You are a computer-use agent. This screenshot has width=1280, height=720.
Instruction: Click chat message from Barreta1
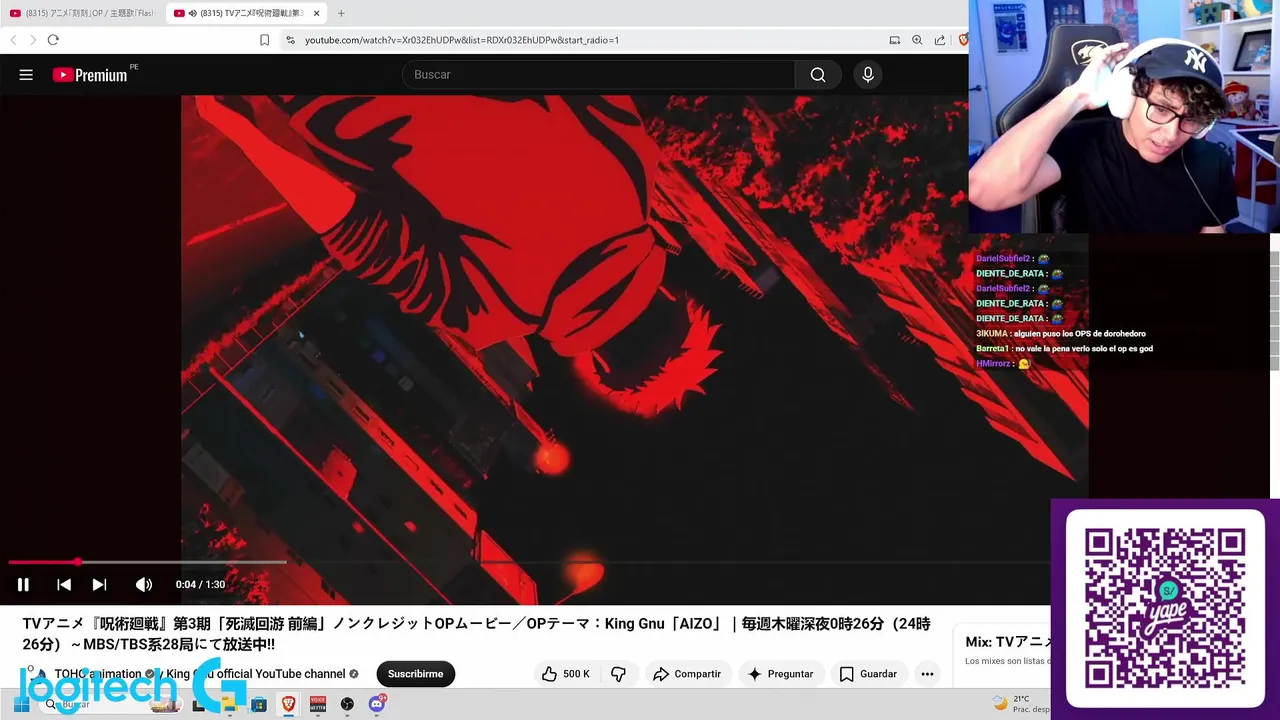(1064, 348)
